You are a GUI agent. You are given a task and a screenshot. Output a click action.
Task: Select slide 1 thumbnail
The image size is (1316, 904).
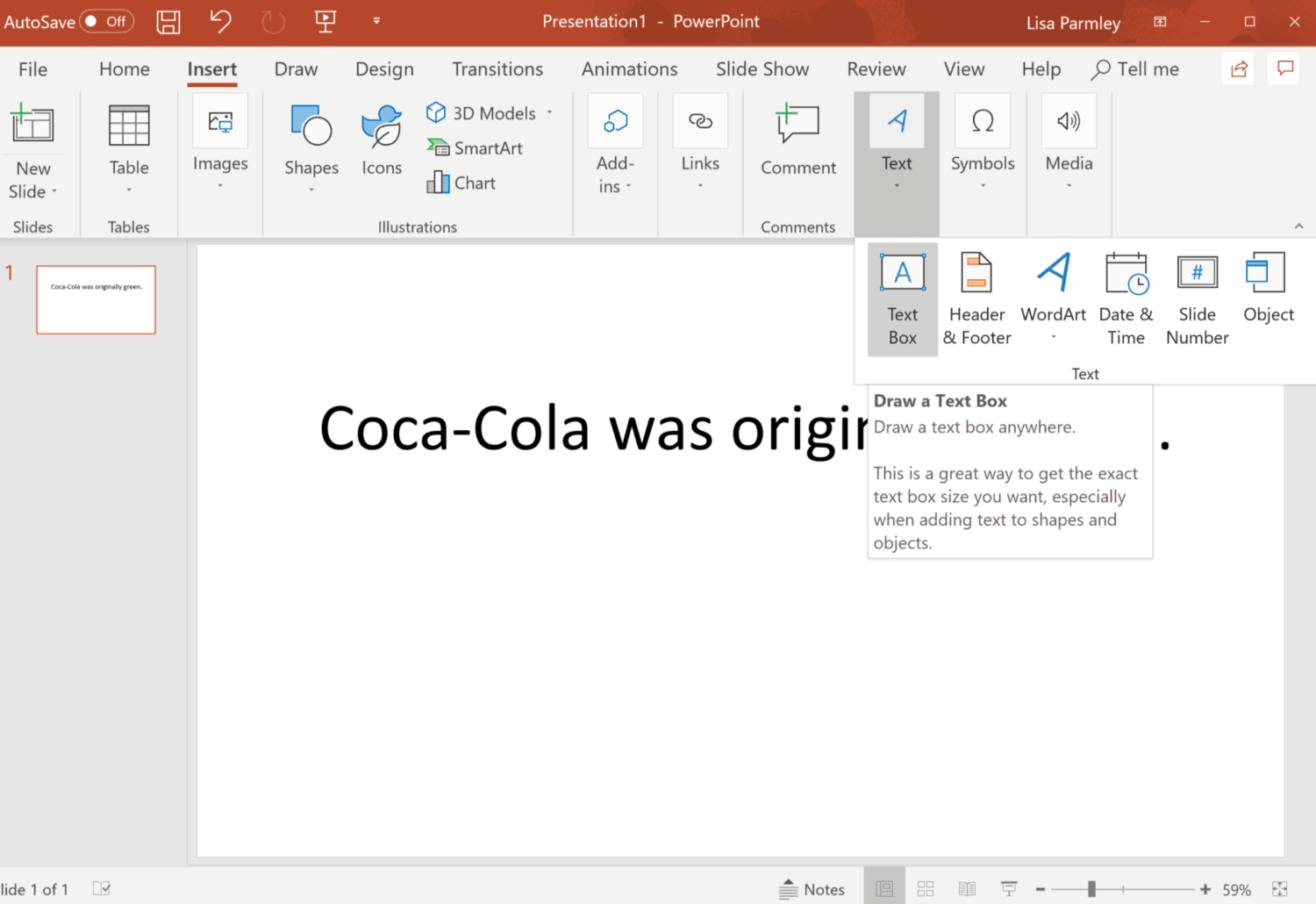tap(96, 299)
